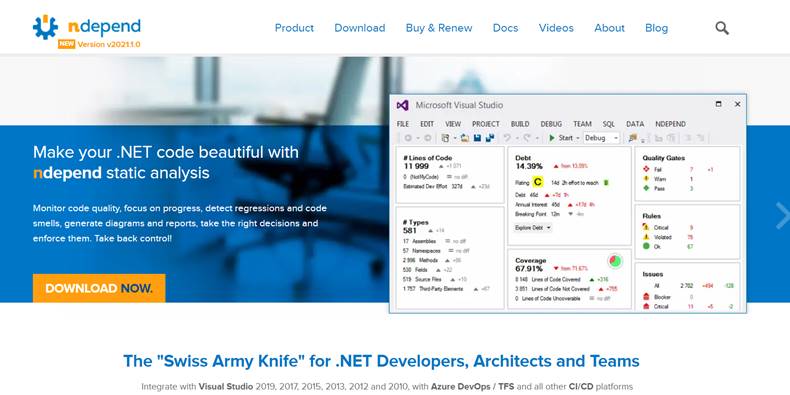Go to next carousel slide arrow
Screen dimensions: 790x395
(782, 216)
